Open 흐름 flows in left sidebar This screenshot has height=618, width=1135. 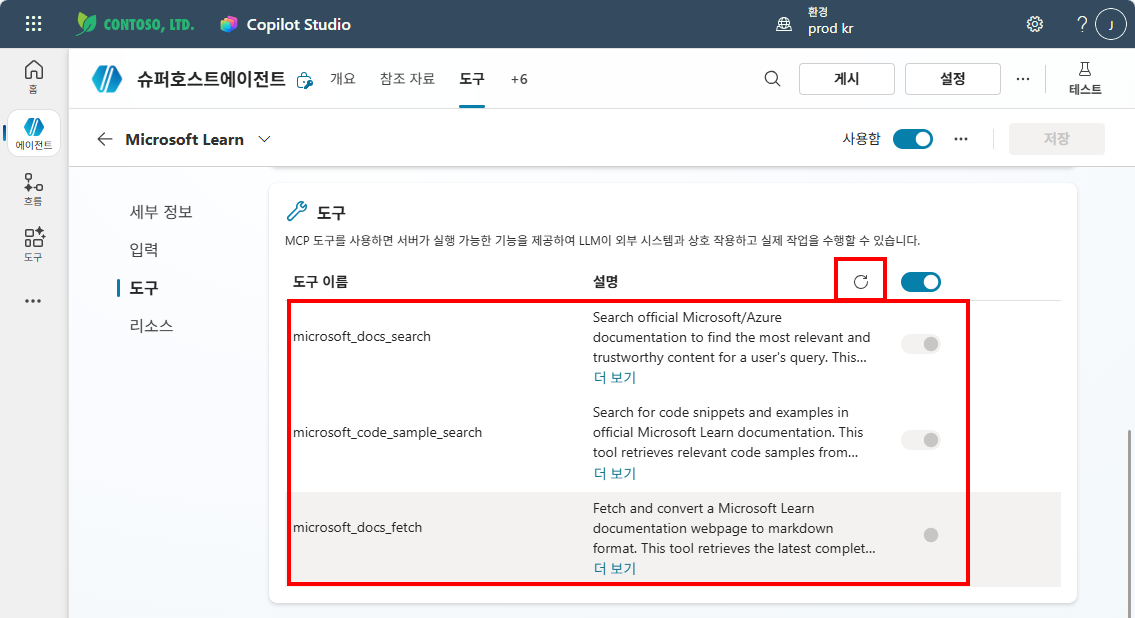click(x=33, y=190)
